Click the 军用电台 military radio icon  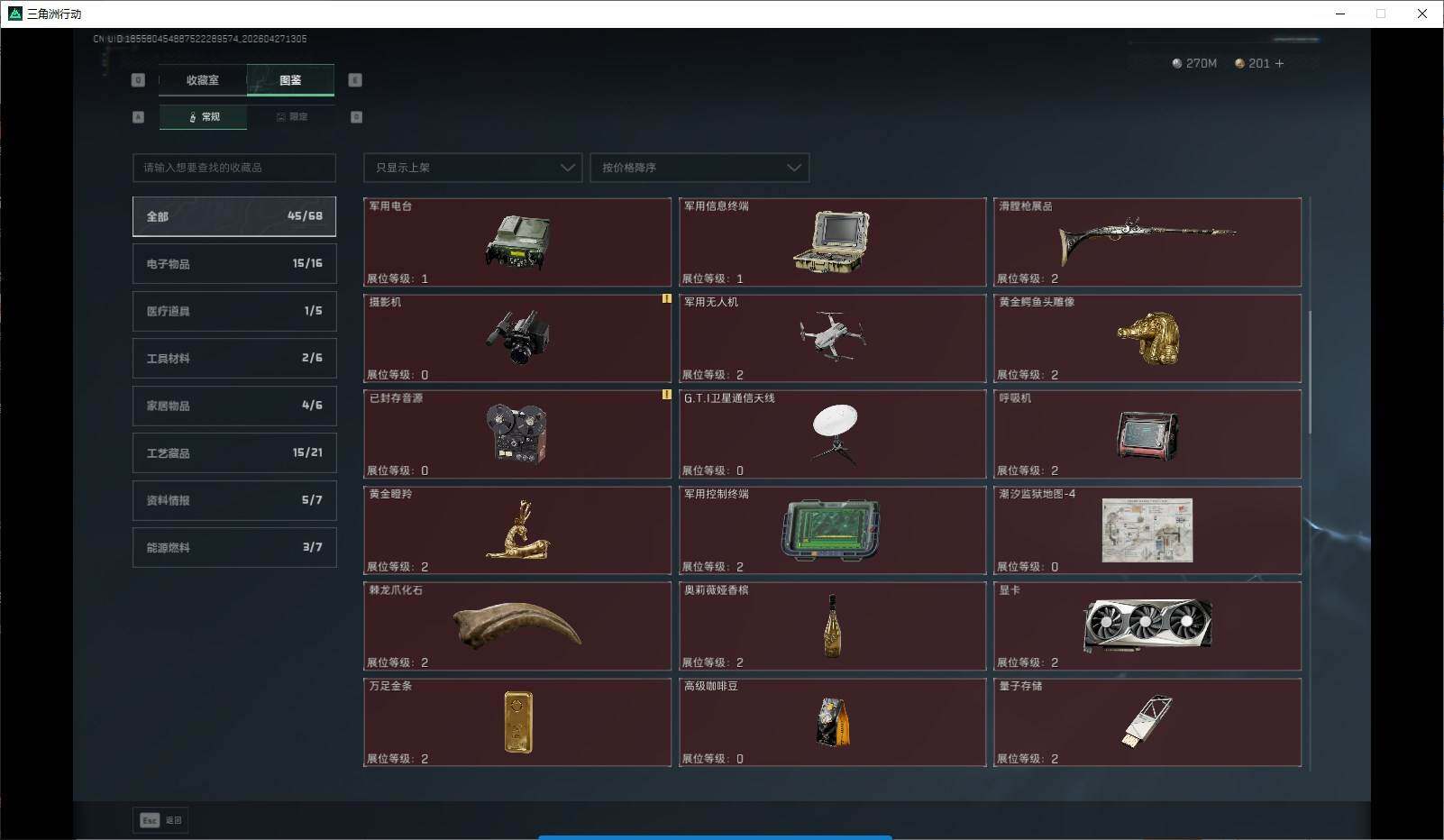517,243
